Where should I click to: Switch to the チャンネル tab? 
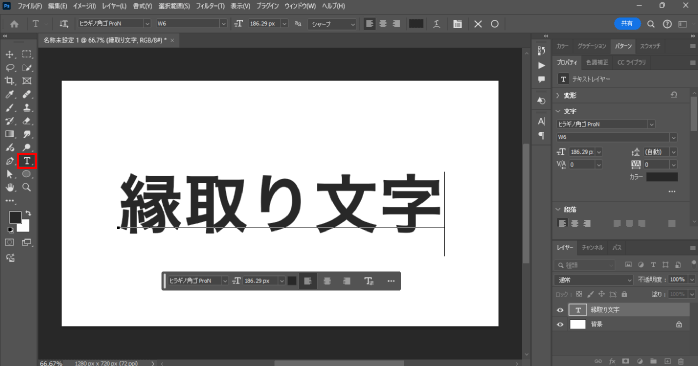click(592, 248)
